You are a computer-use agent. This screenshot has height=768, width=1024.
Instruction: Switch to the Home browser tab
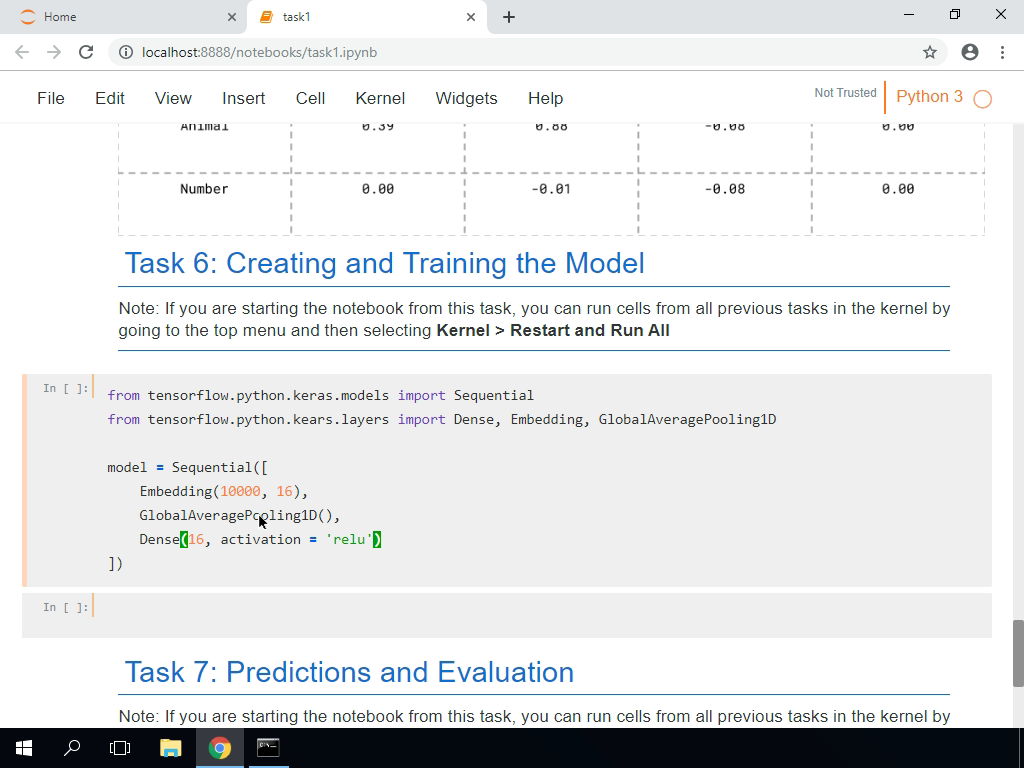(120, 17)
